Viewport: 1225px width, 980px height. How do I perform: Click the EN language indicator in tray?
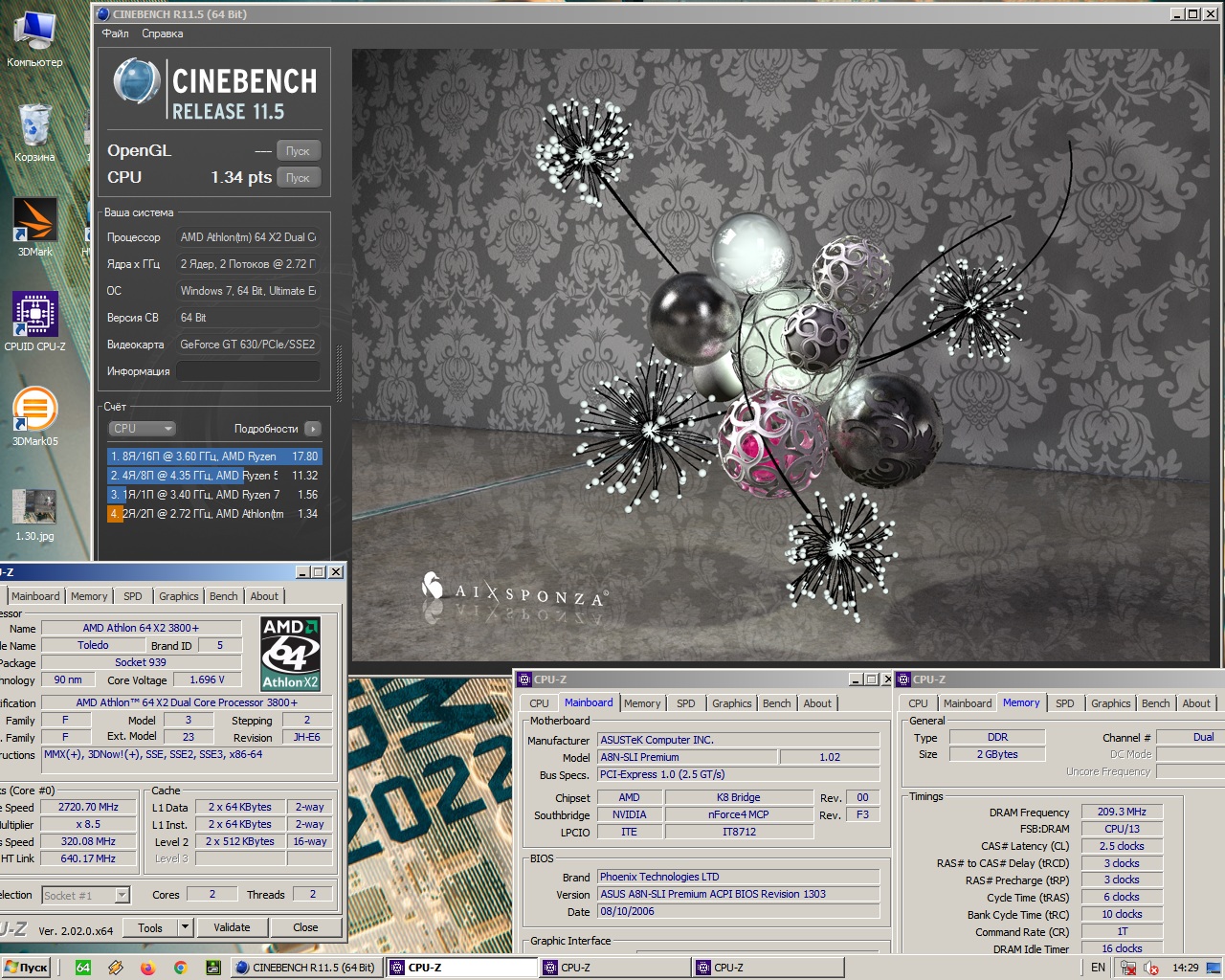[1098, 968]
